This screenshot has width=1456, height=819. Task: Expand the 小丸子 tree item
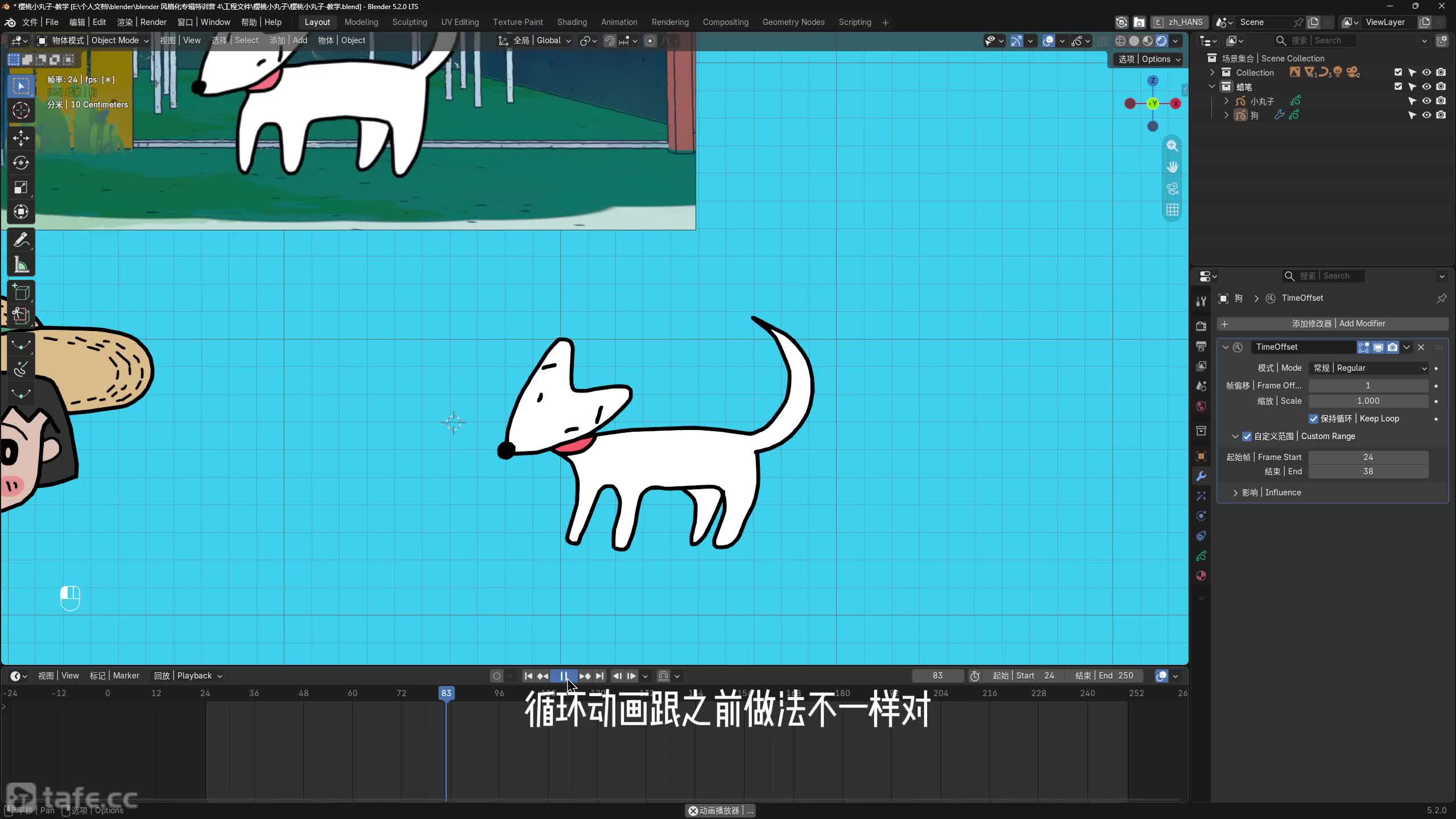(1226, 101)
